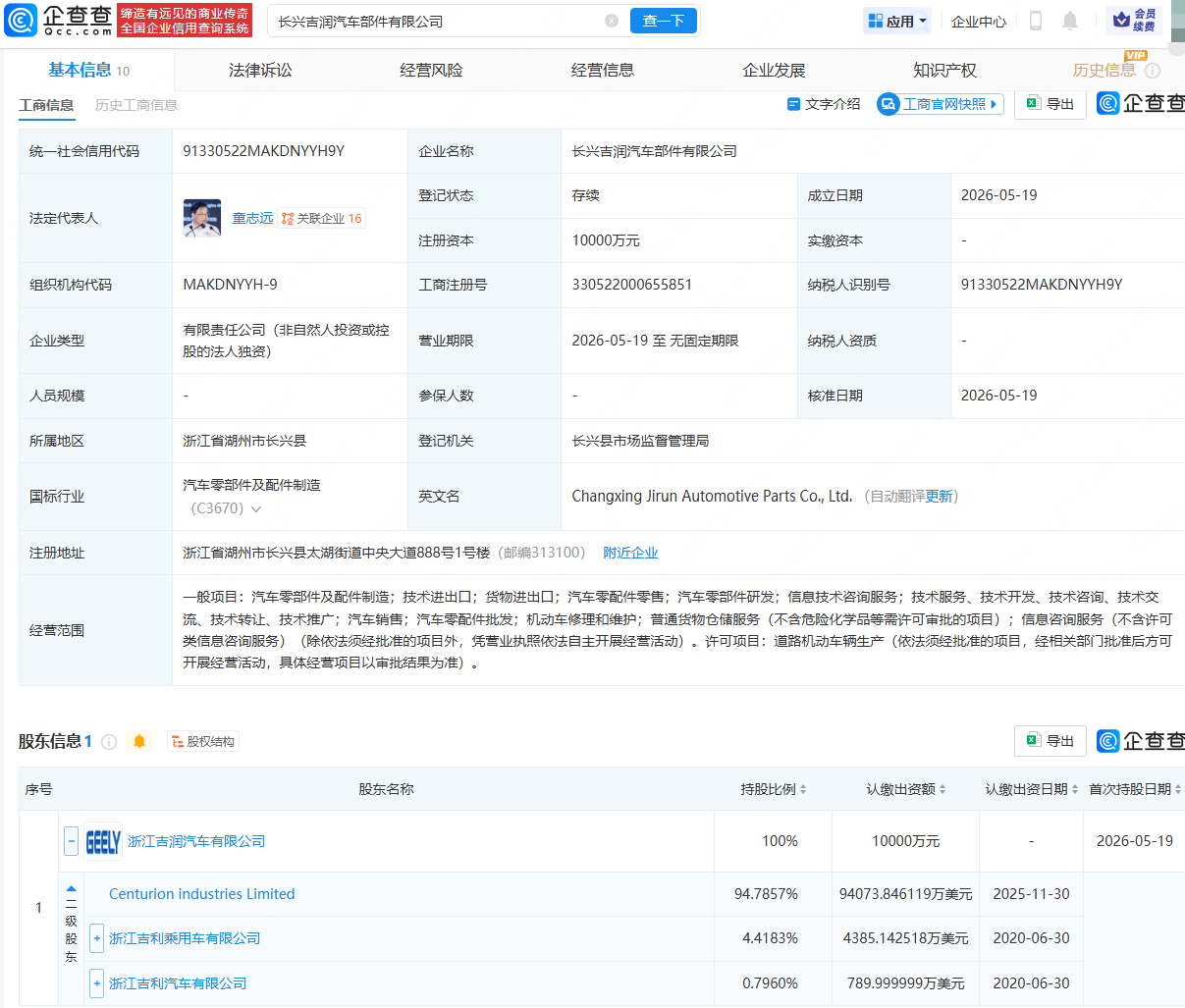Open the 文字介绍 text introduction

coord(824,104)
